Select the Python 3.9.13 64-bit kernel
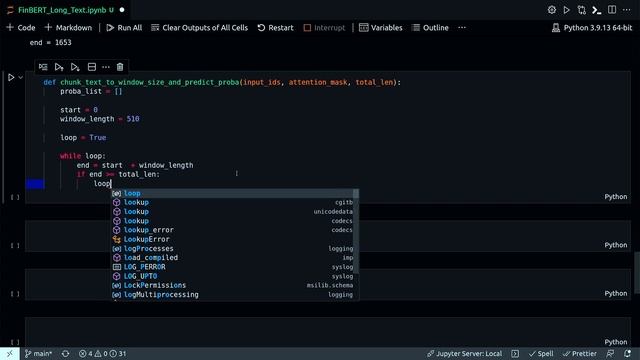The height and width of the screenshot is (360, 640). [592, 28]
